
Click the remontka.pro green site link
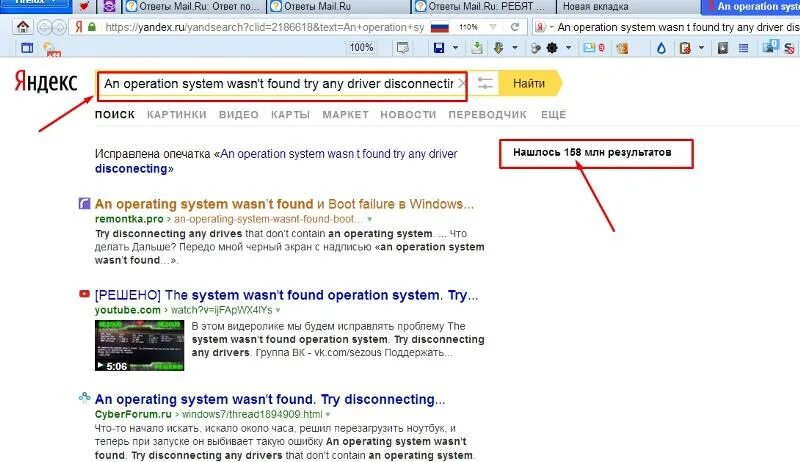(129, 219)
